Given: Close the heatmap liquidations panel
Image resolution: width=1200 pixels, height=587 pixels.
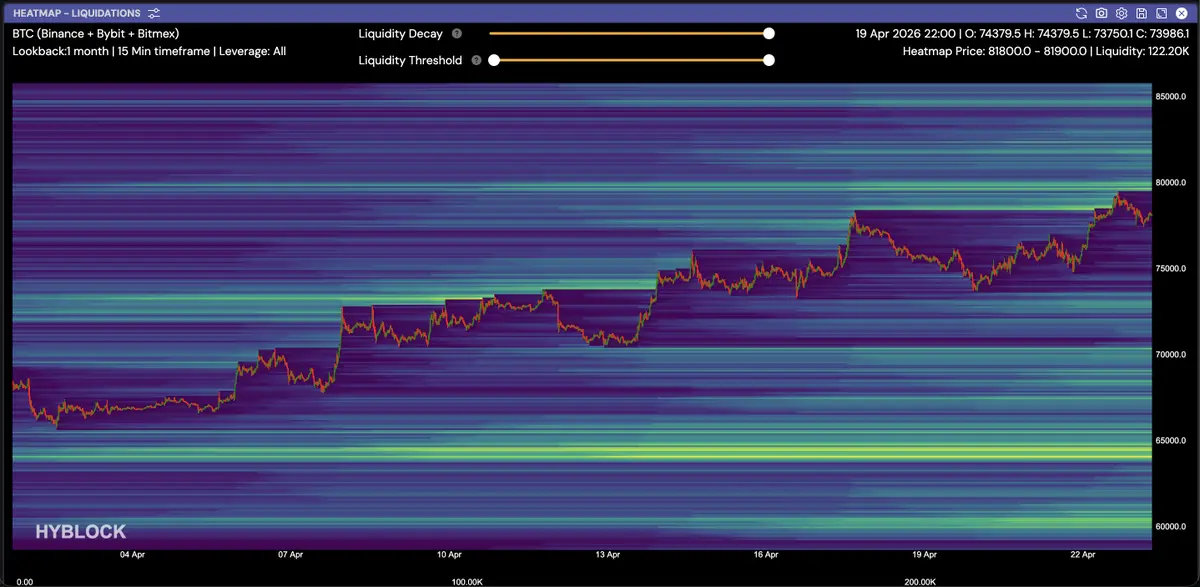Looking at the screenshot, I should pos(1181,13).
